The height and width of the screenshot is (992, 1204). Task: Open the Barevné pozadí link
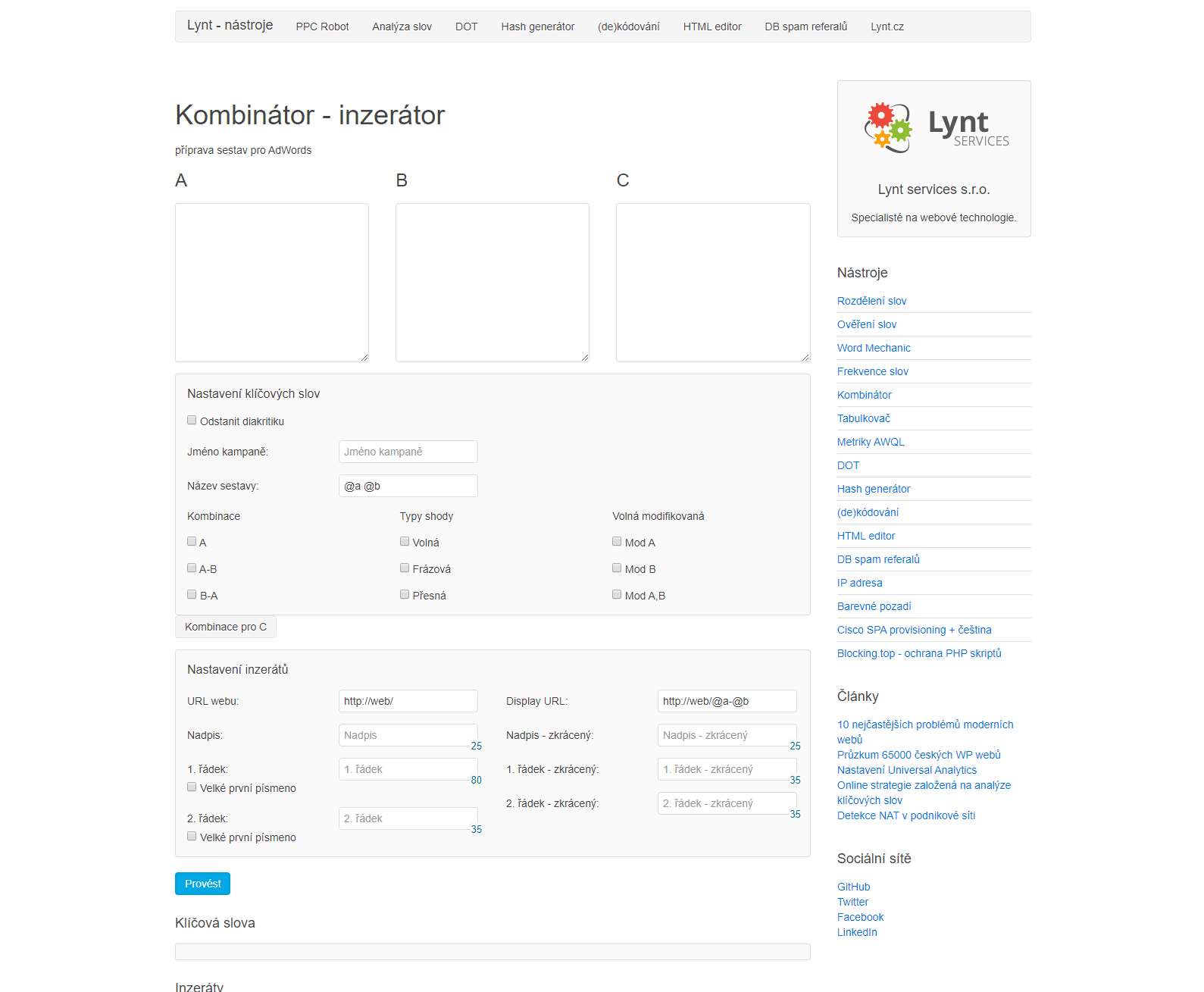click(x=874, y=606)
